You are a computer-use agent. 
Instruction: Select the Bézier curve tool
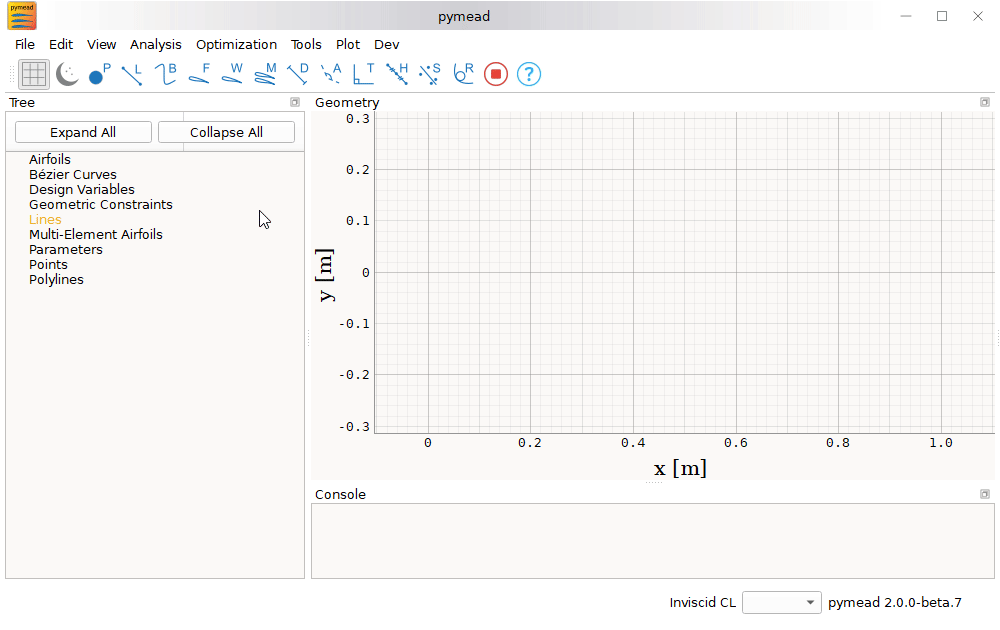[165, 74]
